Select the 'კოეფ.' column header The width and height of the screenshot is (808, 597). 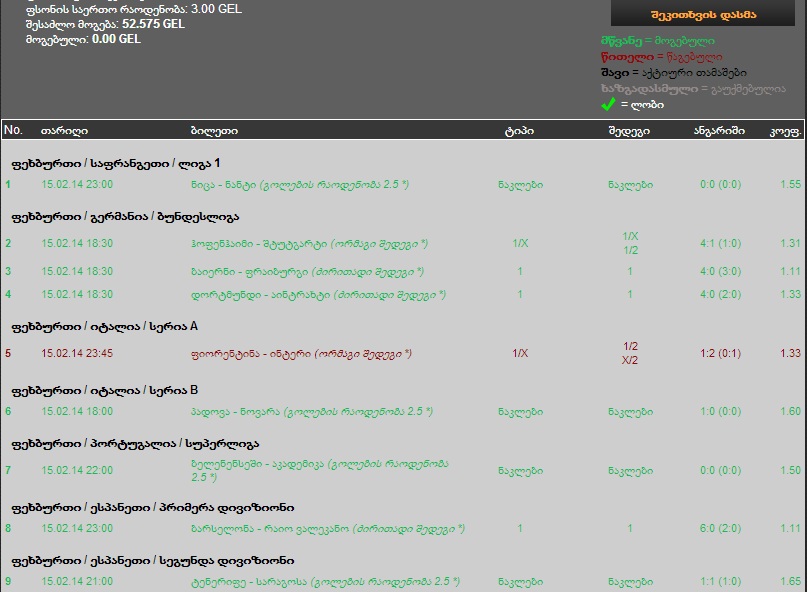(x=786, y=131)
